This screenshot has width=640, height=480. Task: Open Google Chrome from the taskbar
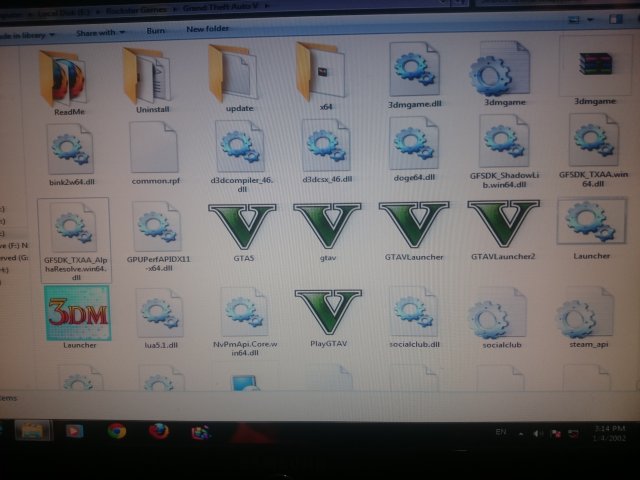(x=116, y=431)
